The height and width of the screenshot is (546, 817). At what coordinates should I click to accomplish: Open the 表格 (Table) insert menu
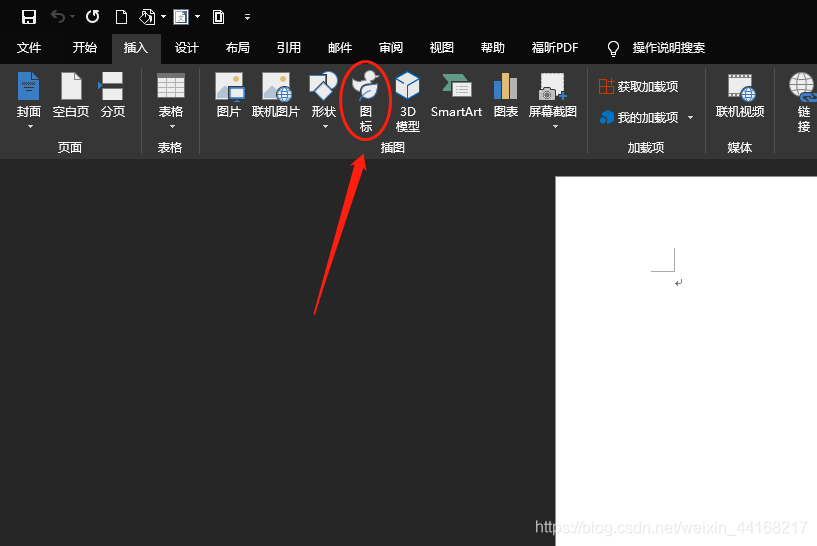tap(171, 100)
